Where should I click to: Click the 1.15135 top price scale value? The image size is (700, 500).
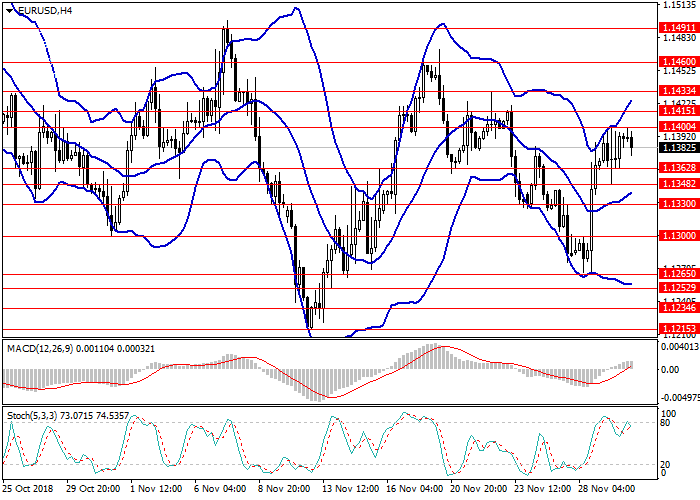point(678,5)
